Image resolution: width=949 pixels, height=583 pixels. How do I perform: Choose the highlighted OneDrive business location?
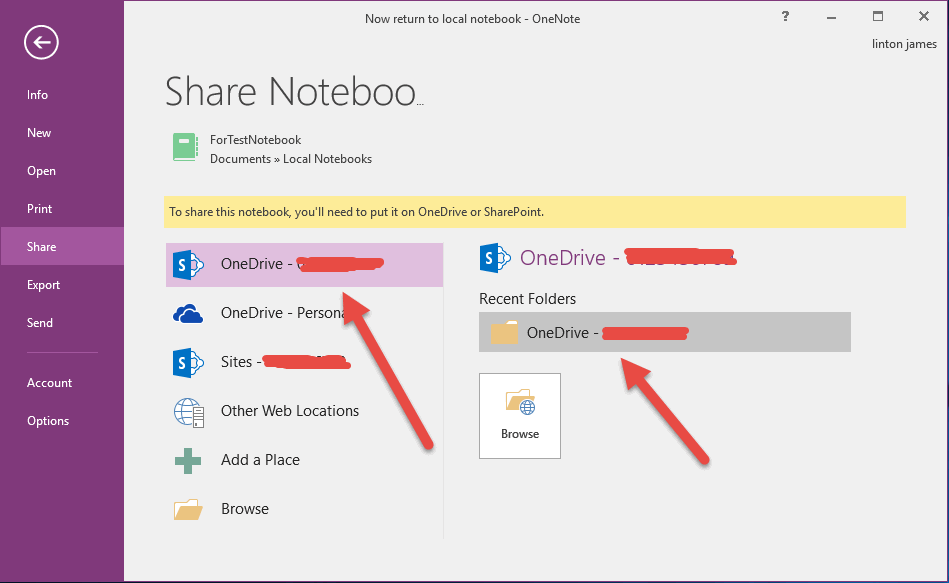(304, 265)
